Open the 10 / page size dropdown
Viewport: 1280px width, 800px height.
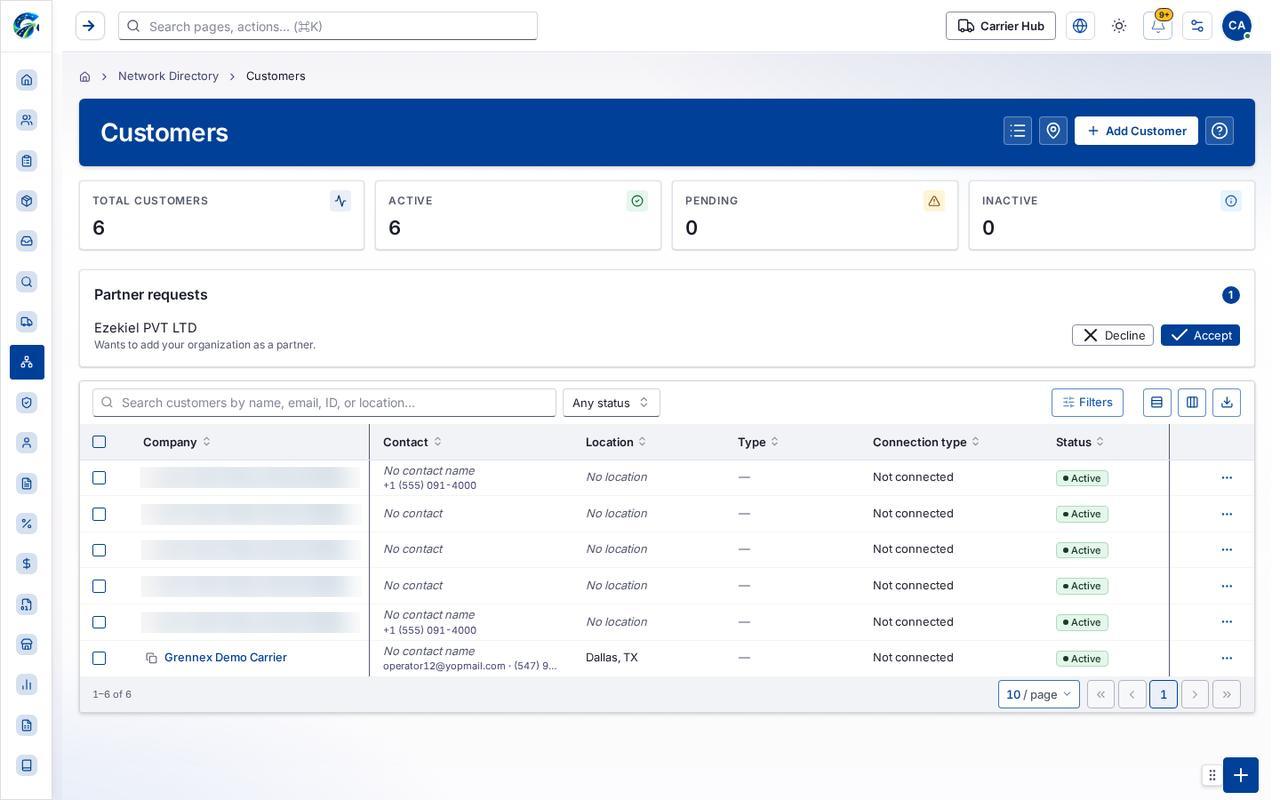(1039, 695)
